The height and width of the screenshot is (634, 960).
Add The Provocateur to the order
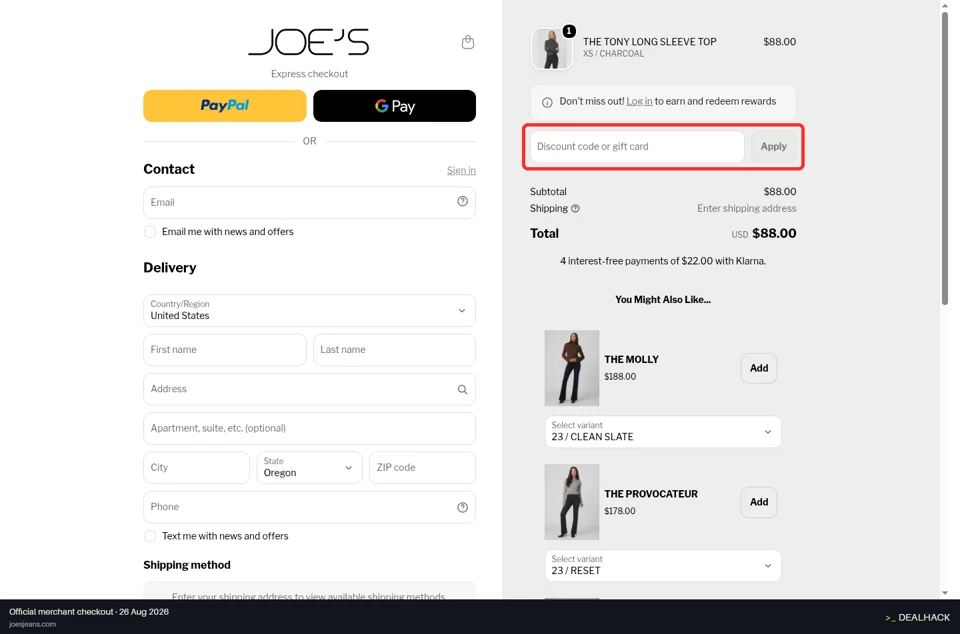[759, 502]
